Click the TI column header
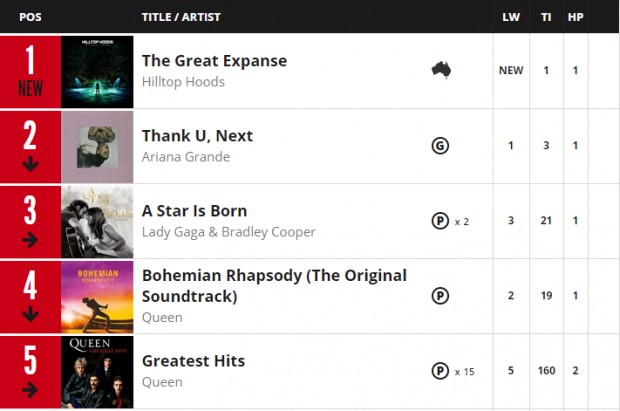The image size is (620, 411). [546, 17]
